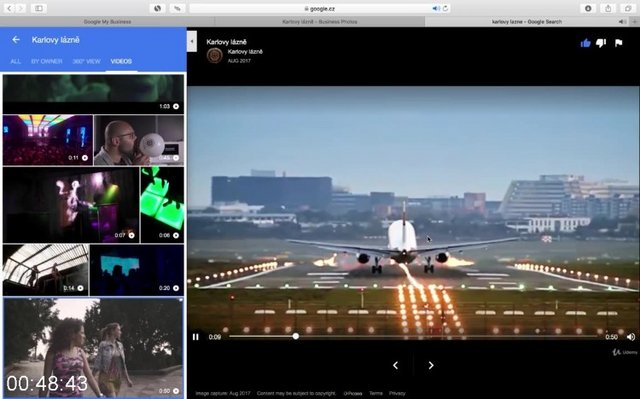The width and height of the screenshot is (640, 399).
Task: Click the 0:50 total duration label in player
Action: [611, 337]
